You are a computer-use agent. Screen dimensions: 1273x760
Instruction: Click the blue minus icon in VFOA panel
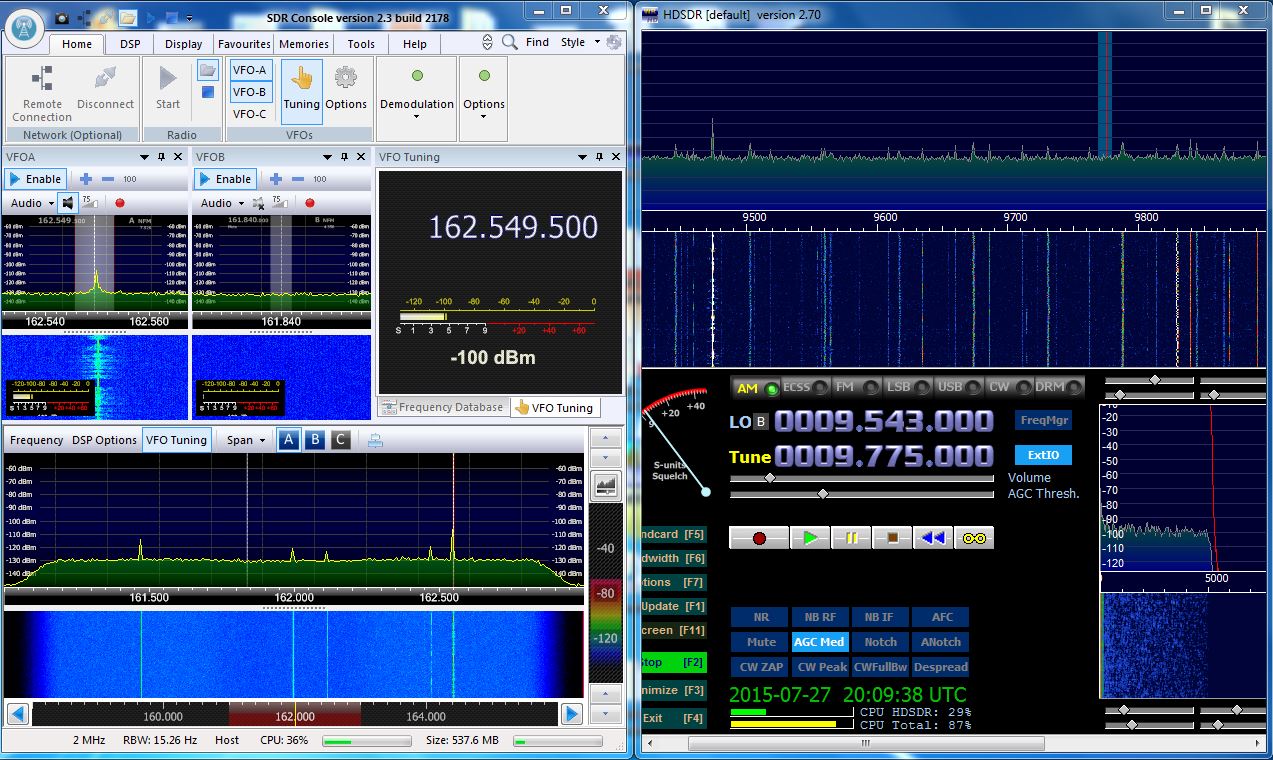point(108,179)
